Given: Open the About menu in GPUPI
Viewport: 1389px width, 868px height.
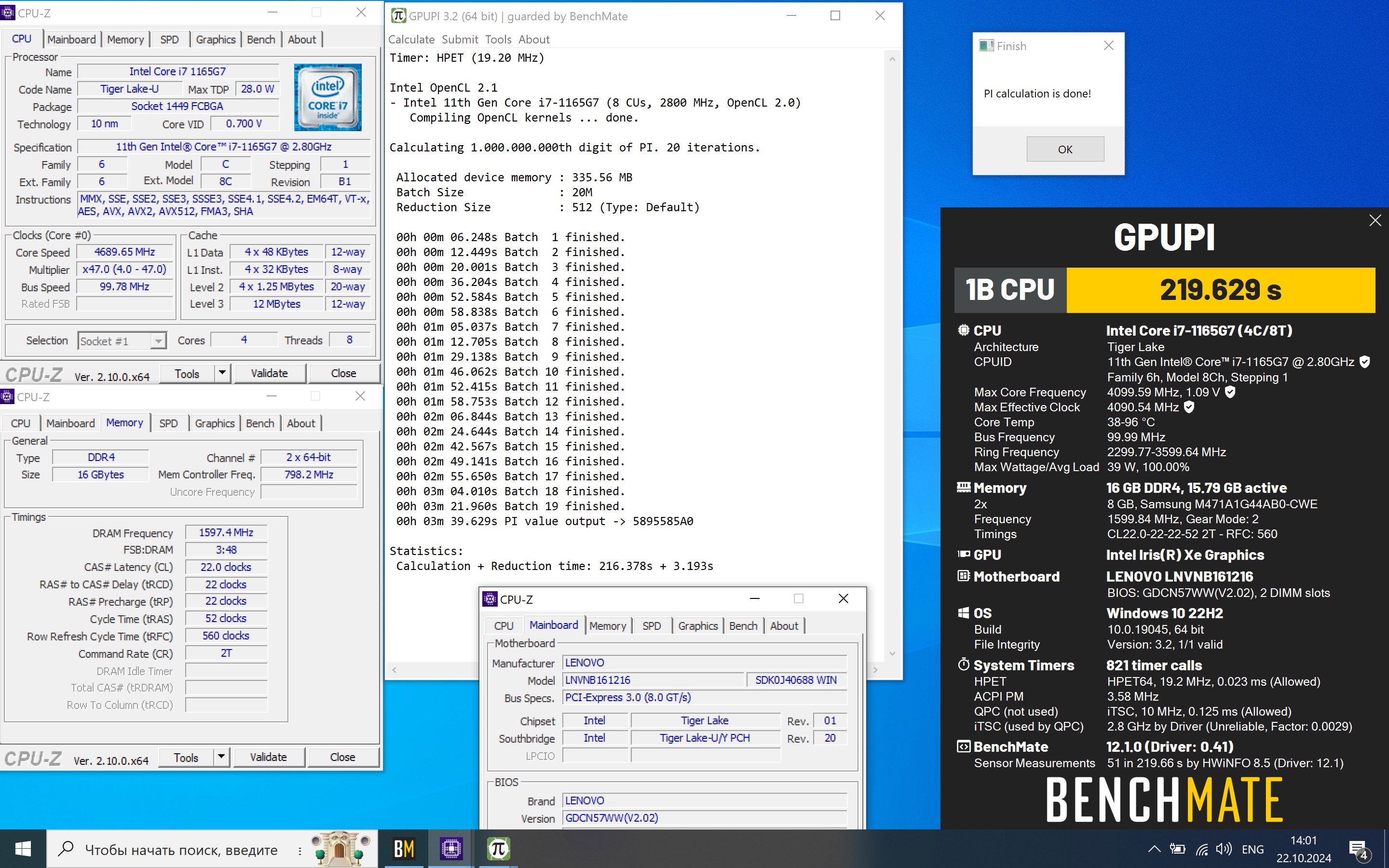Looking at the screenshot, I should pyautogui.click(x=534, y=40).
